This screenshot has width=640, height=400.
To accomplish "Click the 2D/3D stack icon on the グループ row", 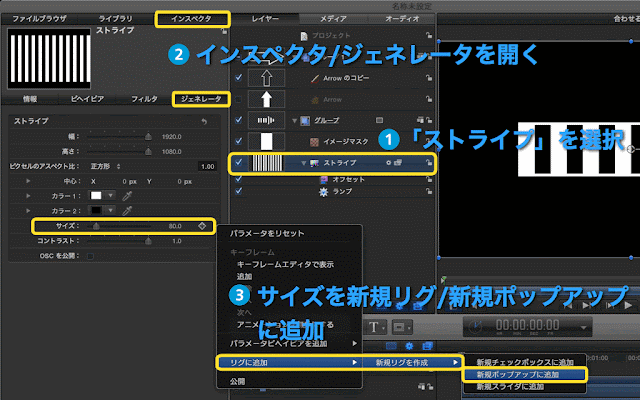I will pyautogui.click(x=420, y=120).
